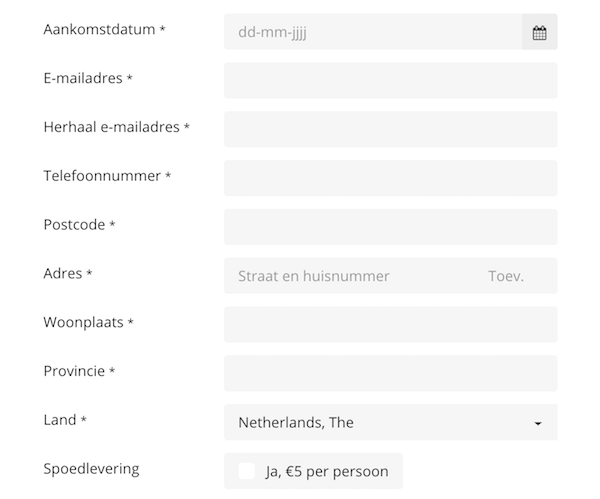Click the dropdown arrow beside Netherlands, The
The width and height of the screenshot is (600, 499).
[538, 423]
